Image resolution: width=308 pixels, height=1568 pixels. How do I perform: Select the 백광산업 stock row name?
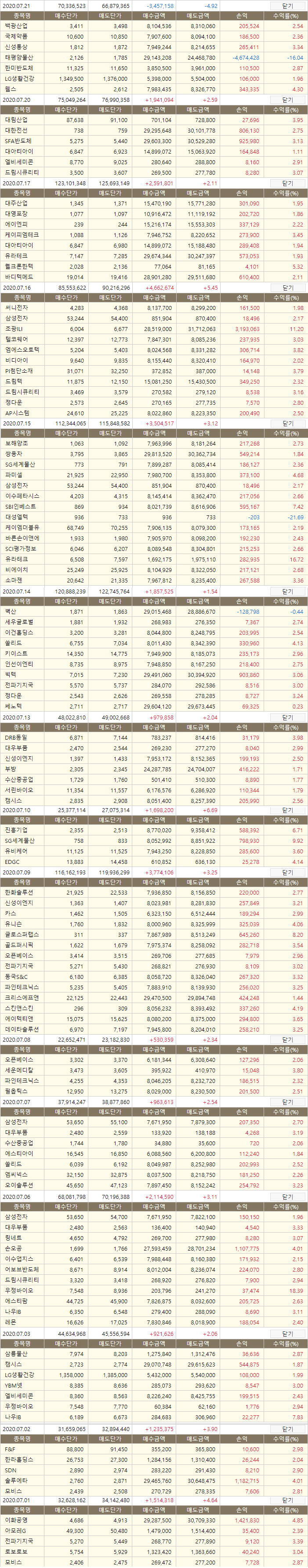tap(16, 26)
